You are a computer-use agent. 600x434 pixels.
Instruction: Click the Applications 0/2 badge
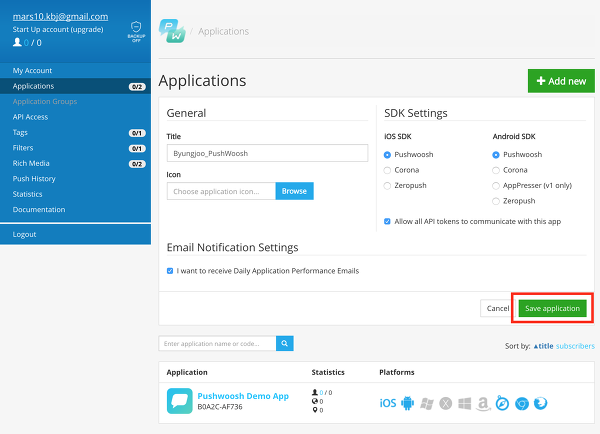tap(137, 87)
